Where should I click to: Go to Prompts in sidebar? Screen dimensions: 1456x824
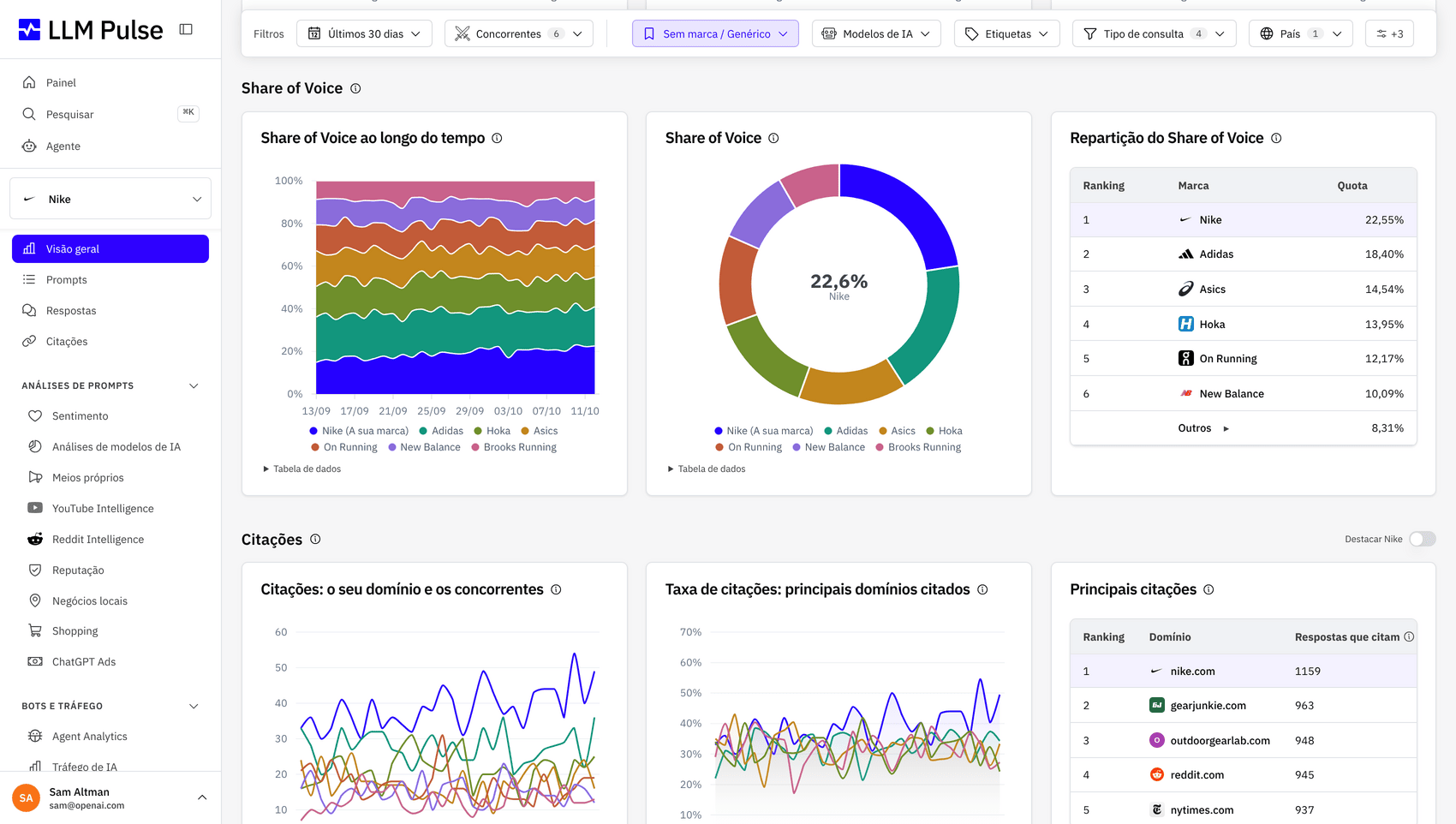[x=110, y=279]
